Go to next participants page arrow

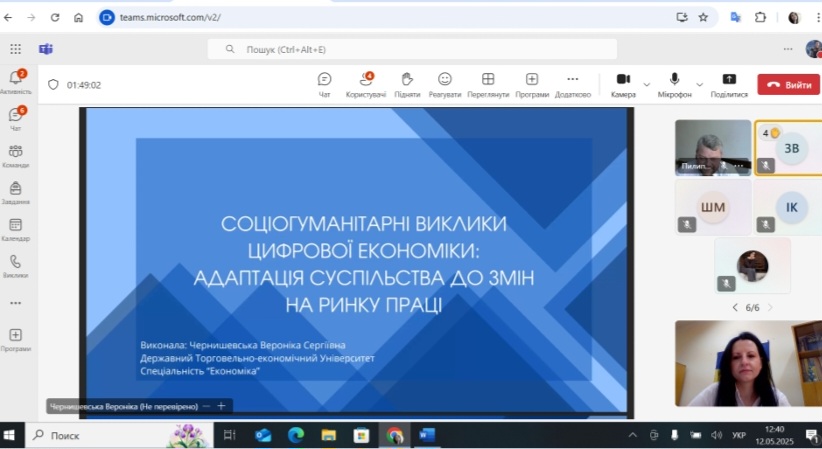pyautogui.click(x=765, y=307)
